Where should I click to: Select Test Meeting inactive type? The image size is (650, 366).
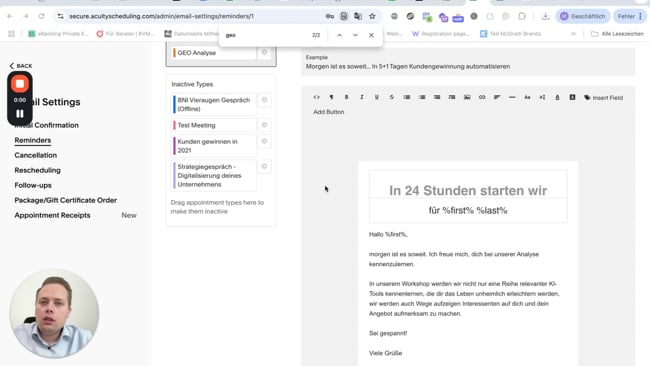pos(214,125)
